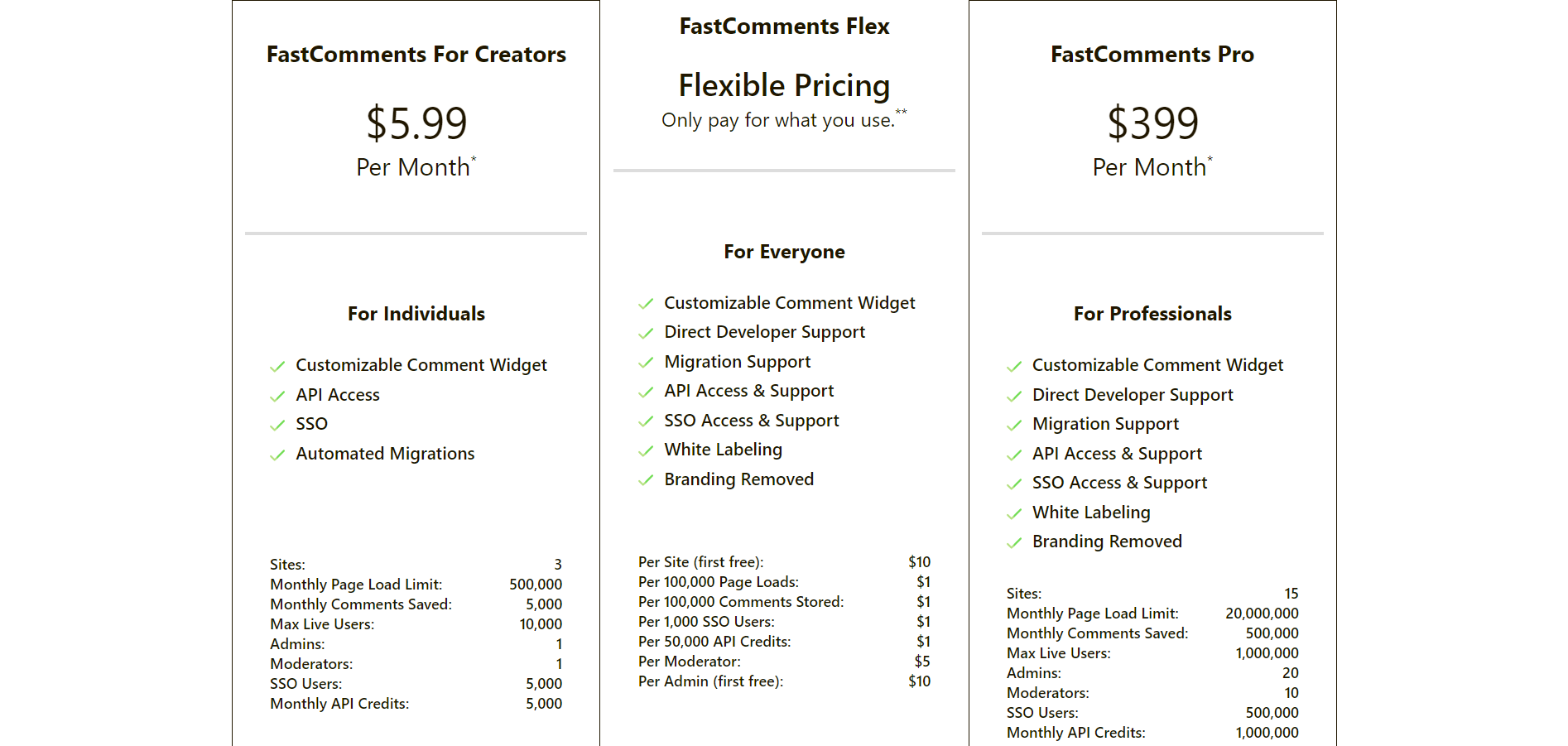The height and width of the screenshot is (746, 1568).
Task: Click the Pro plan's Customizable Comment Widget checkmark
Action: (1014, 366)
